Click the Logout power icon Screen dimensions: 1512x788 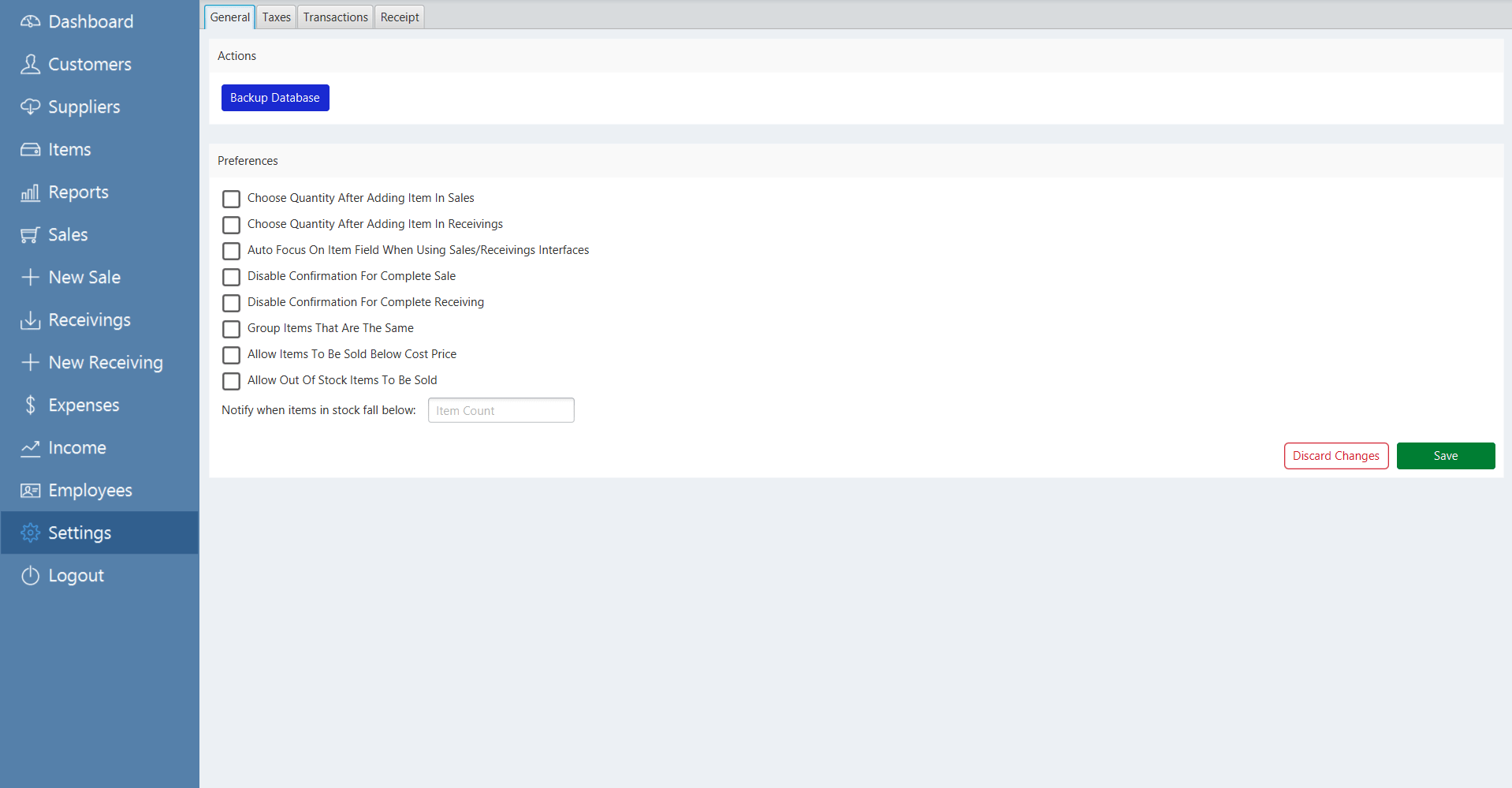(30, 576)
